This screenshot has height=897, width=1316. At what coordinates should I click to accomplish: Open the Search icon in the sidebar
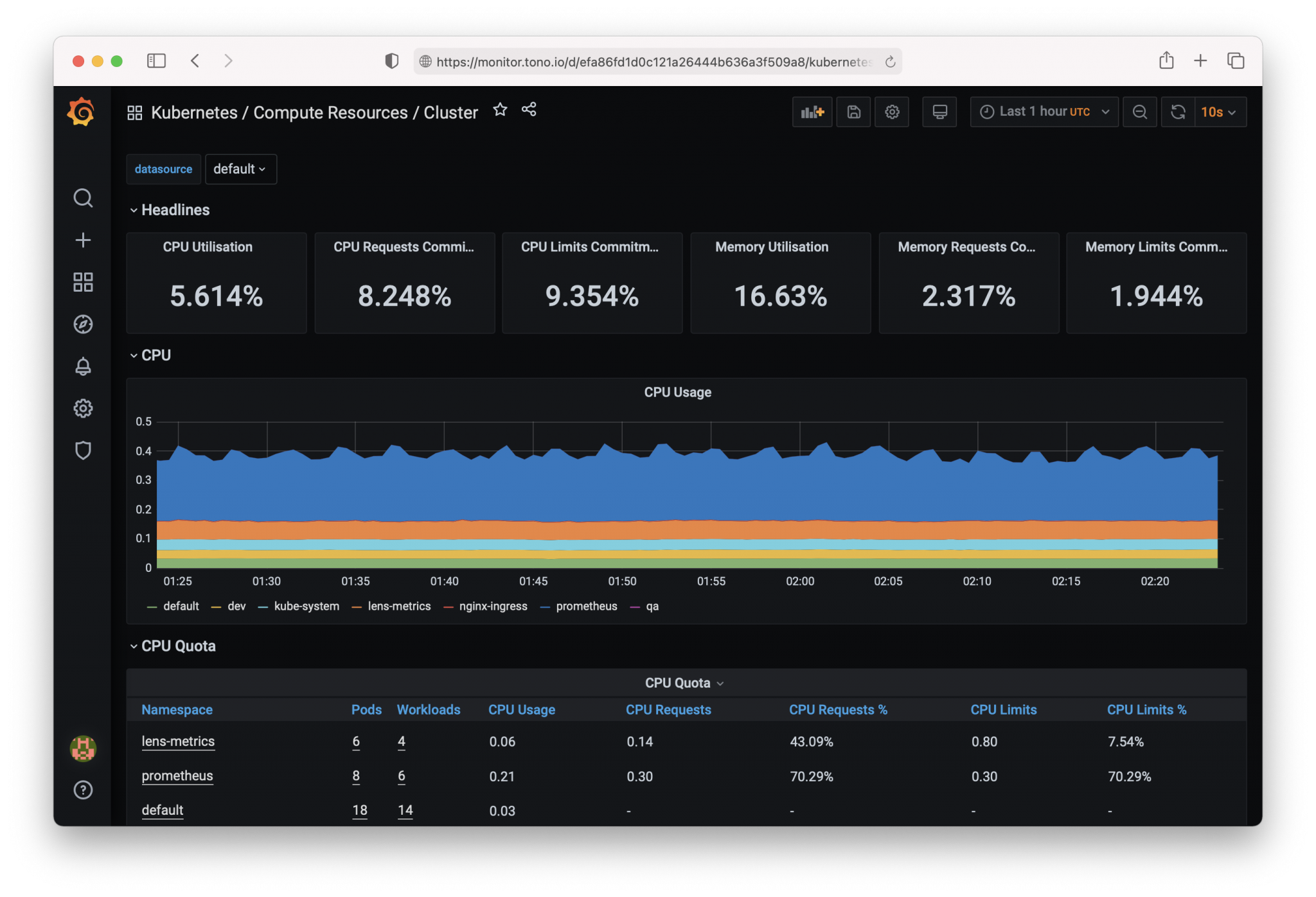(x=83, y=198)
